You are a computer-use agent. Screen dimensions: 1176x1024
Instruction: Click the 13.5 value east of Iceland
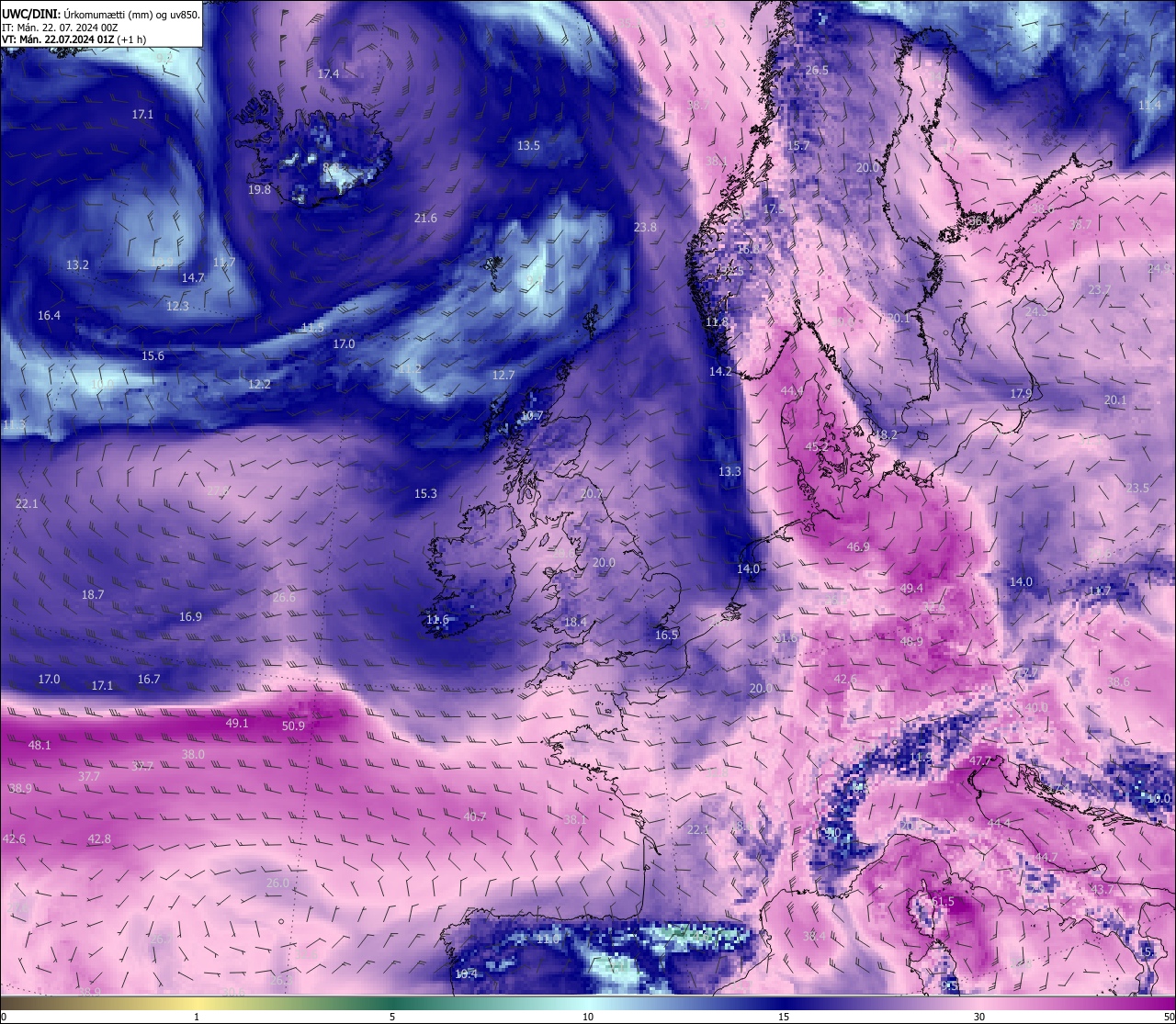pos(528,145)
